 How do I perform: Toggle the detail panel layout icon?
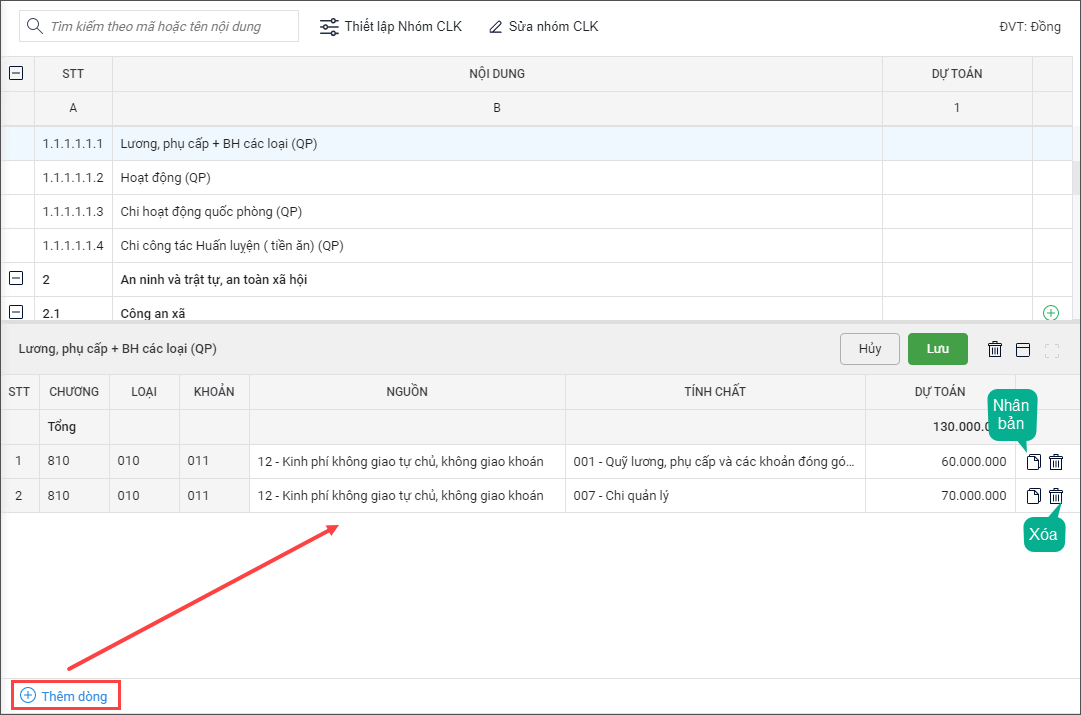[1022, 349]
